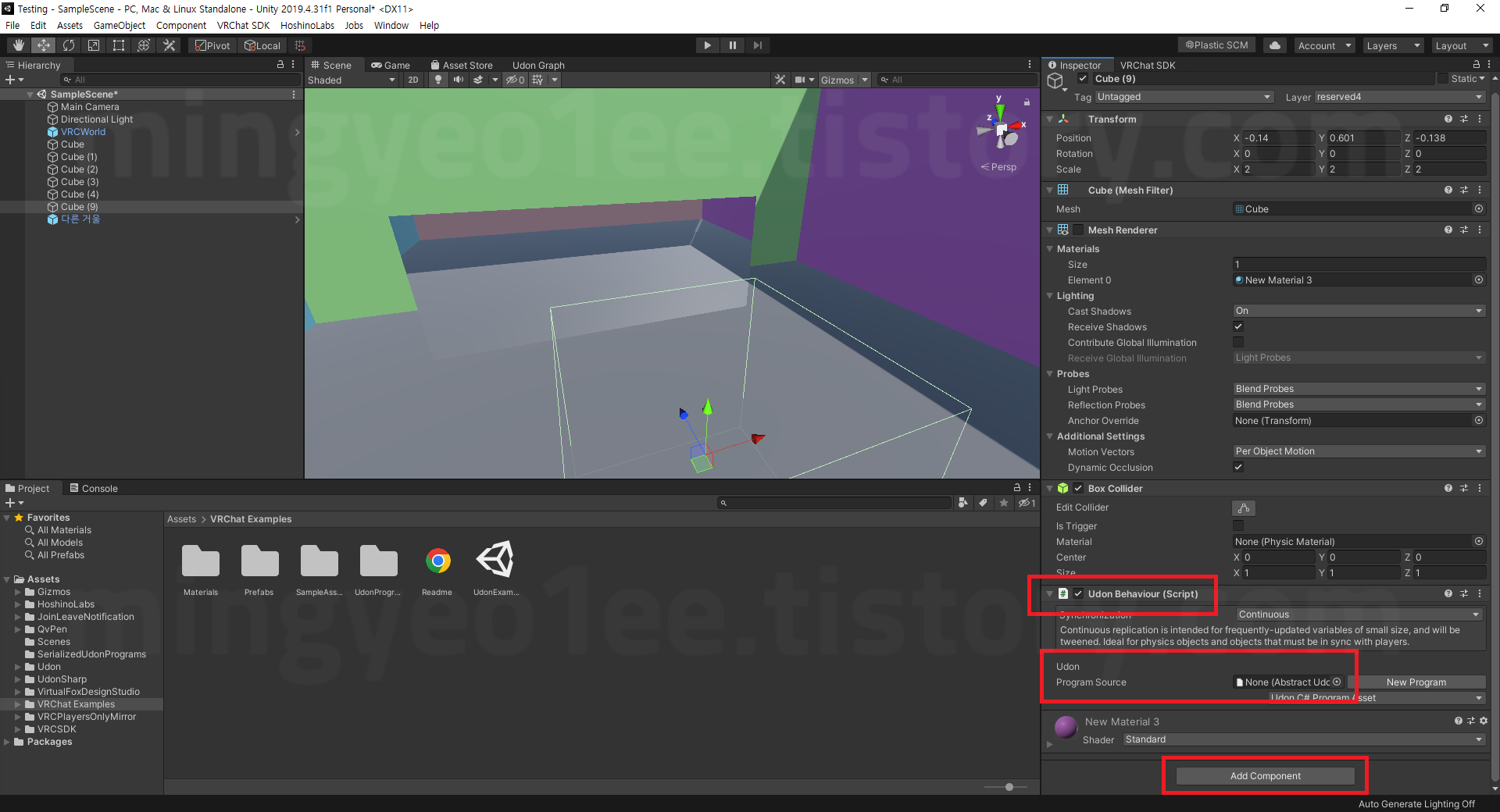1500x812 pixels.
Task: Open the Materials folder thumbnail
Action: [201, 561]
